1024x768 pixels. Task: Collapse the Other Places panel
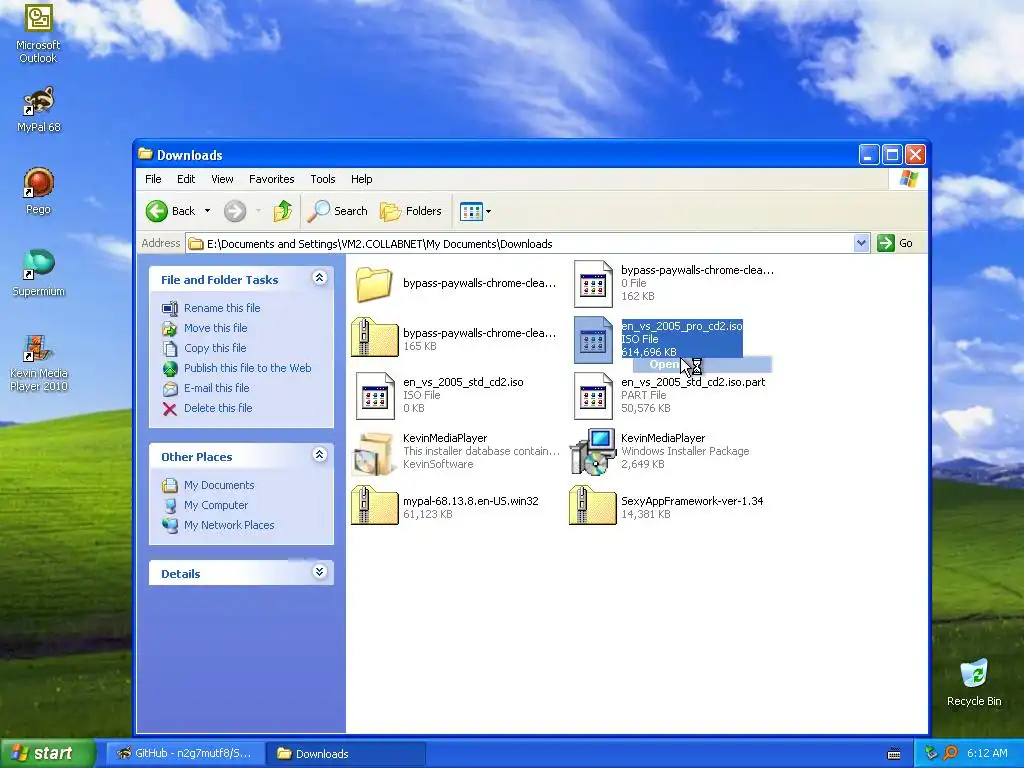[319, 455]
